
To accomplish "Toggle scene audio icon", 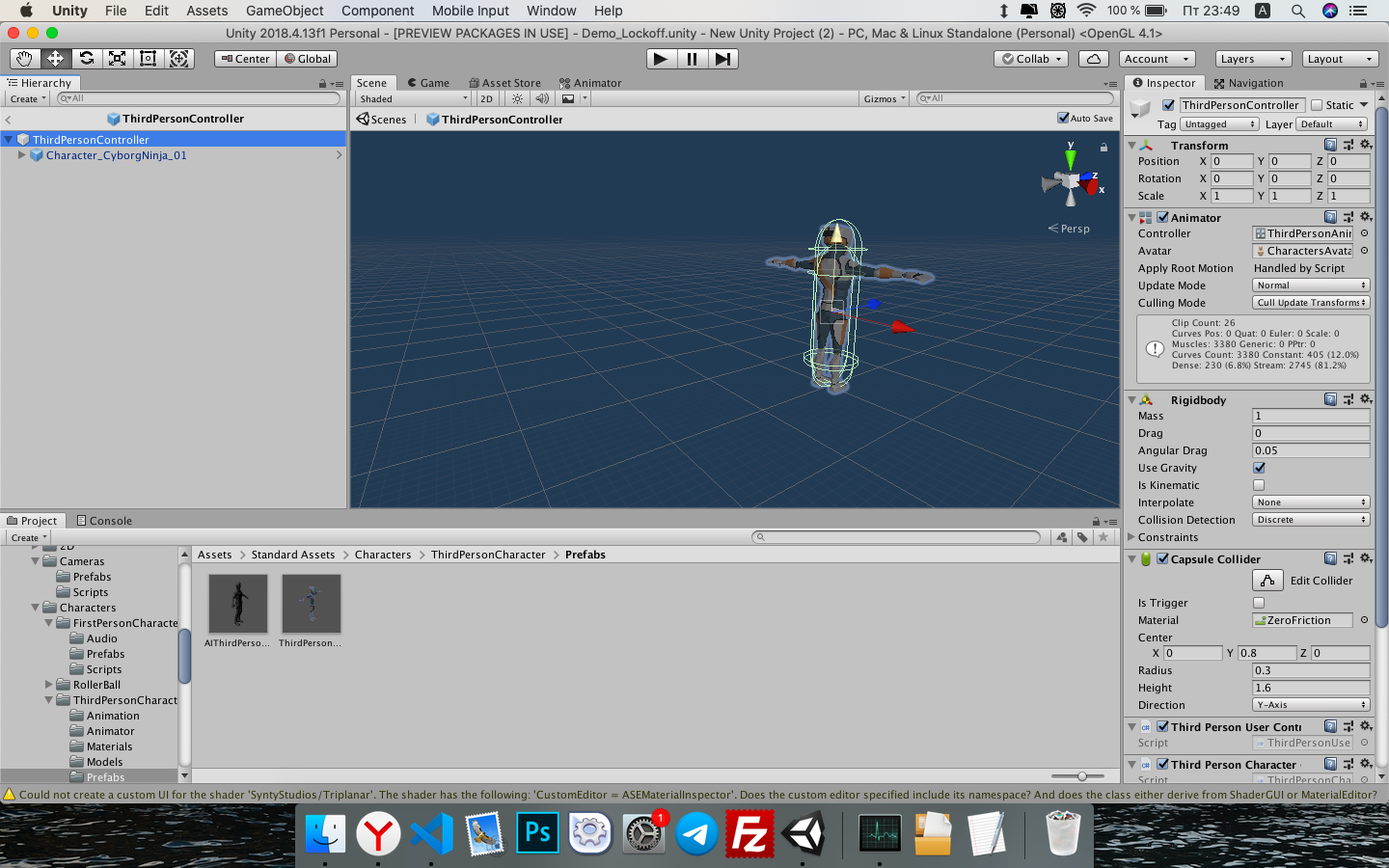I will (542, 98).
